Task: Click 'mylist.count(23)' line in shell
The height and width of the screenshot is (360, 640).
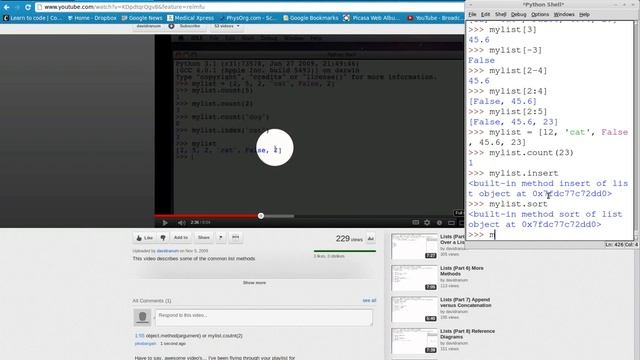Action: [x=531, y=153]
